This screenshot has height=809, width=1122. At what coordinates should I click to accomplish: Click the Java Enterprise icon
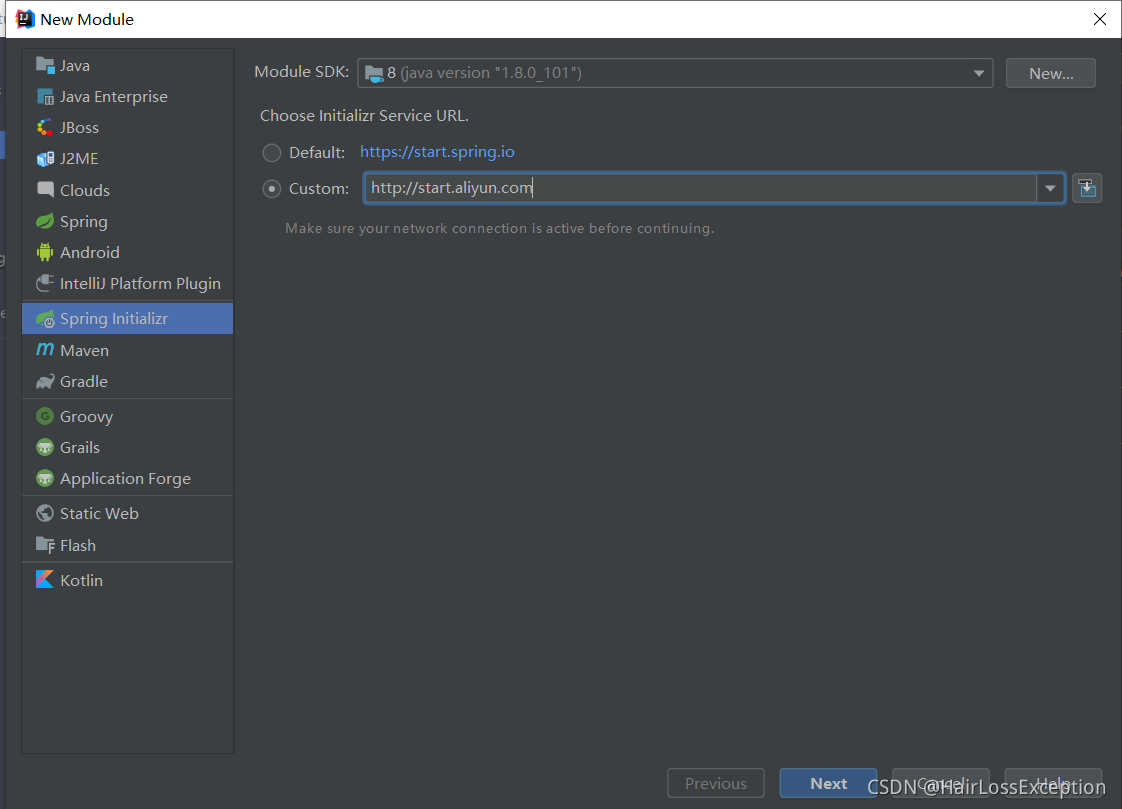point(45,97)
